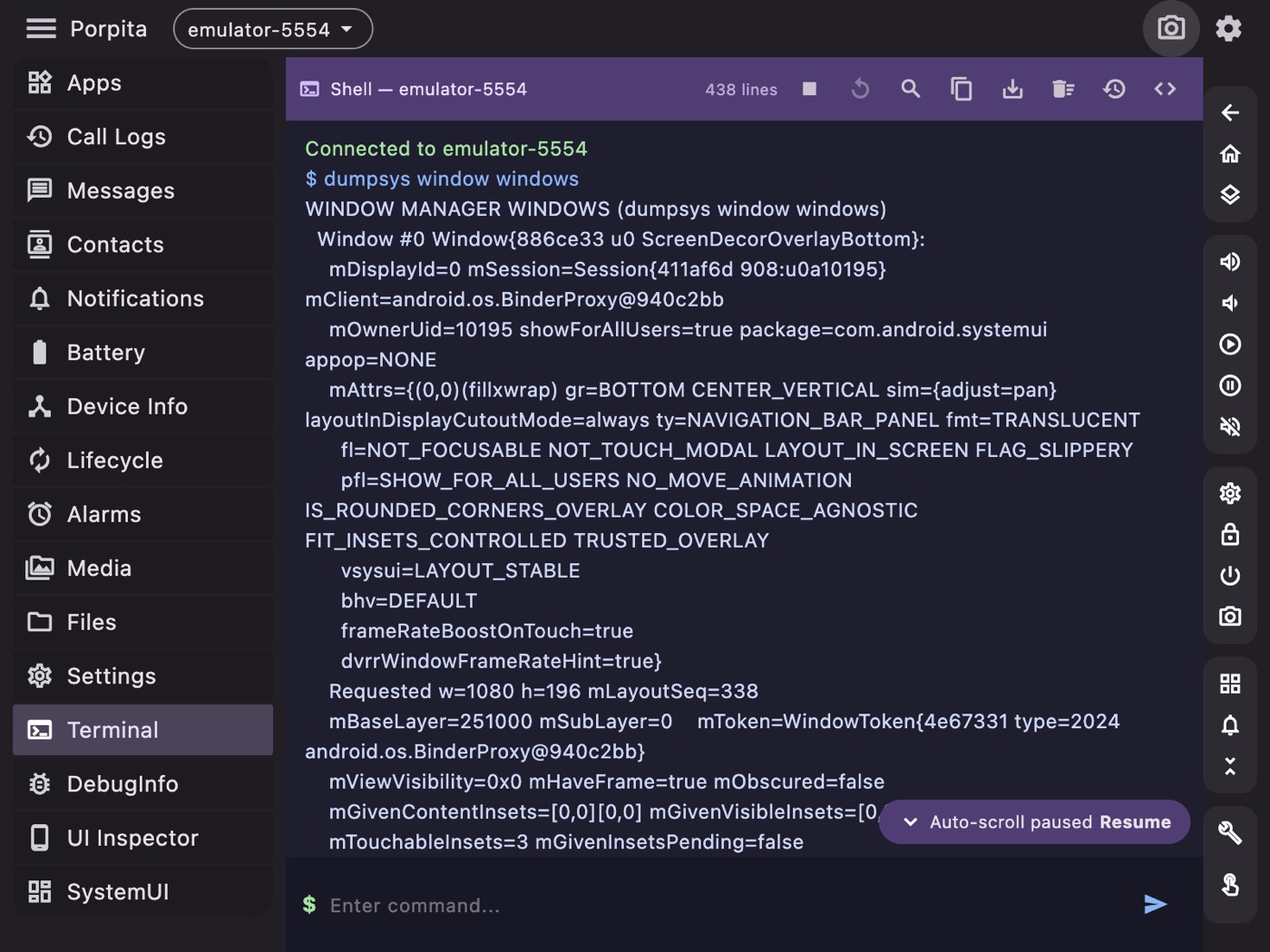Click the code brackets icon in the shell header

(x=1165, y=89)
